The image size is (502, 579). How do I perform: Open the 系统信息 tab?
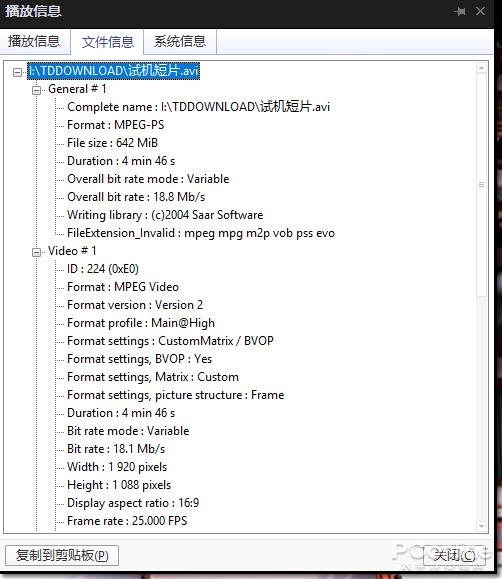pyautogui.click(x=180, y=41)
